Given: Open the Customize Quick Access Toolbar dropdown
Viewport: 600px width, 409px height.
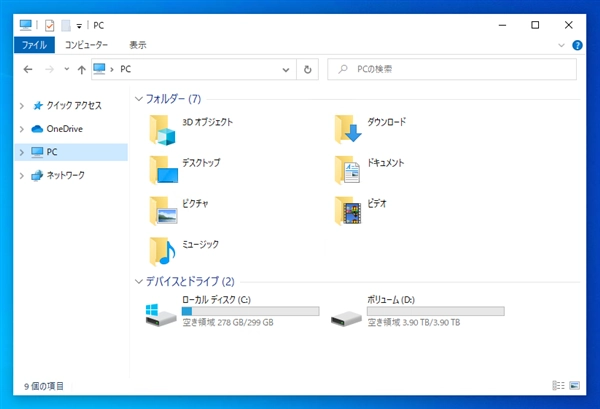Looking at the screenshot, I should point(79,26).
